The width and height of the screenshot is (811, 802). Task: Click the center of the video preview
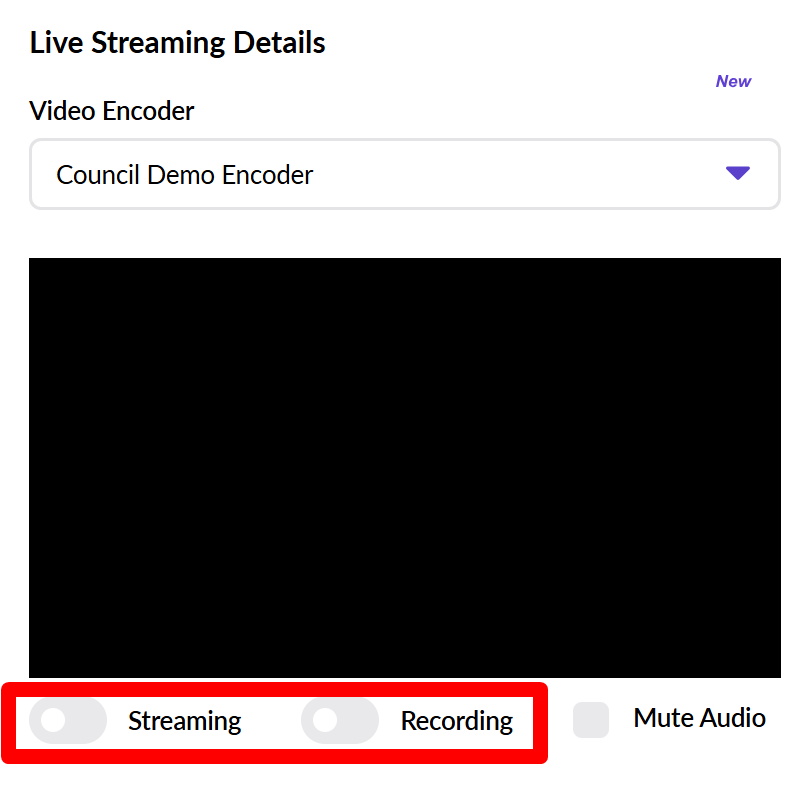(x=404, y=468)
